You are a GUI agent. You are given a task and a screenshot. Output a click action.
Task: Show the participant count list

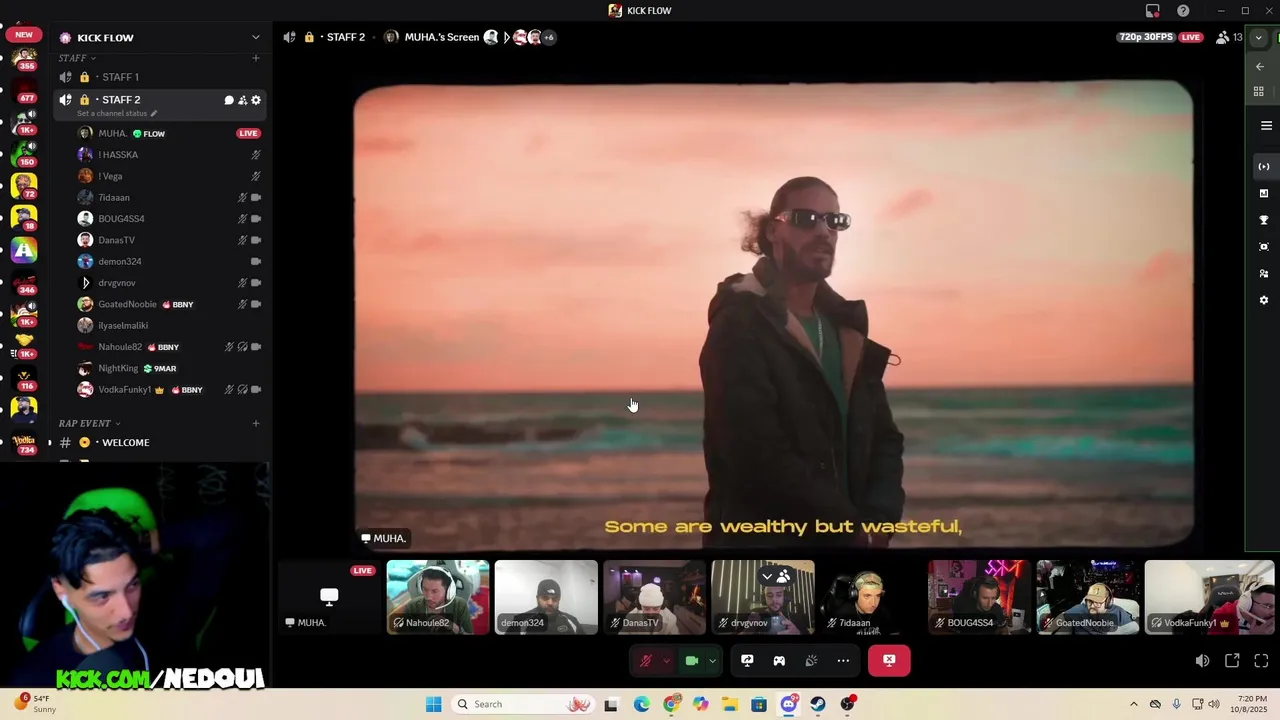tap(1229, 37)
